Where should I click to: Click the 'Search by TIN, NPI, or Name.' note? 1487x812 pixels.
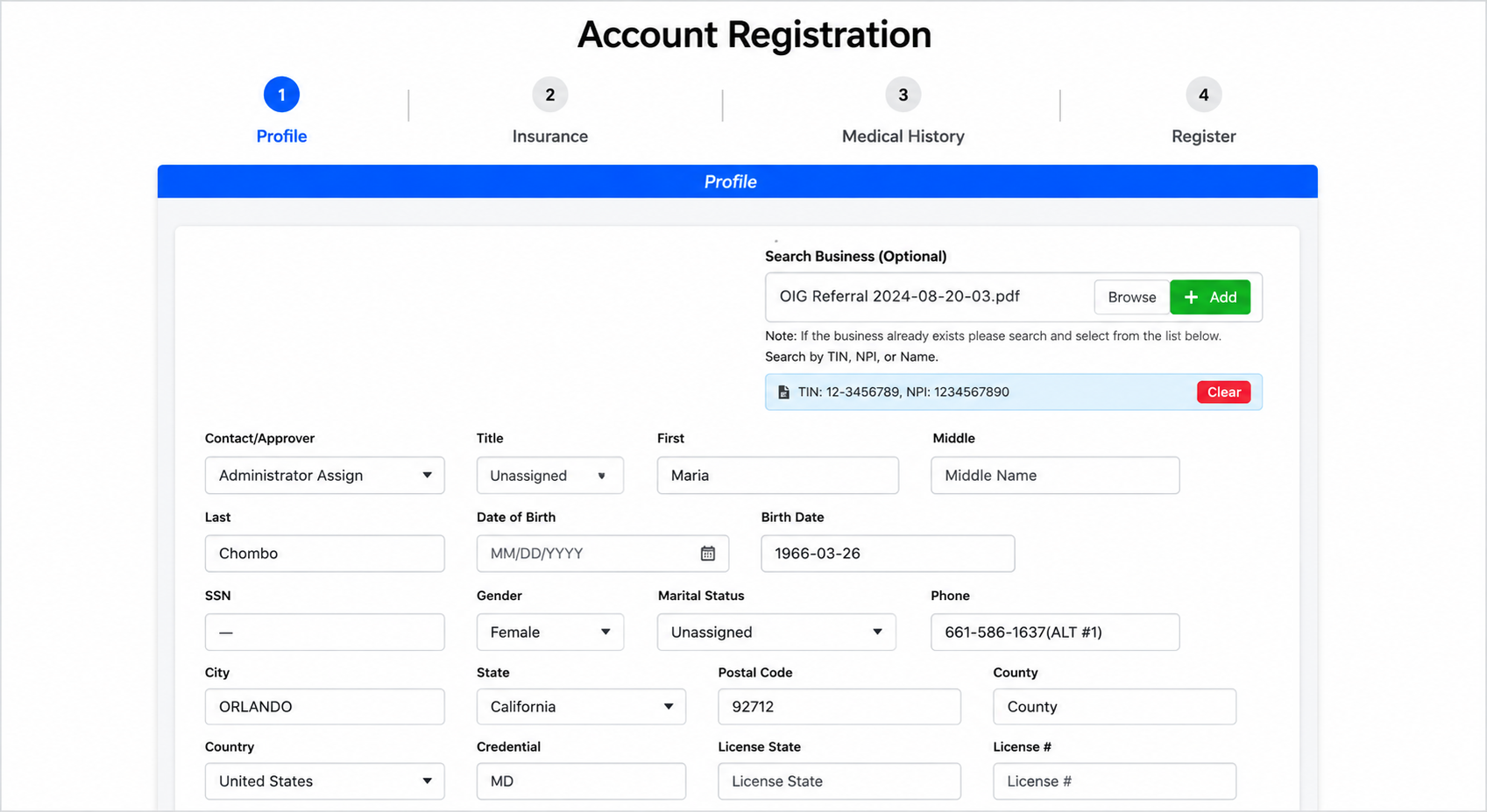click(852, 357)
